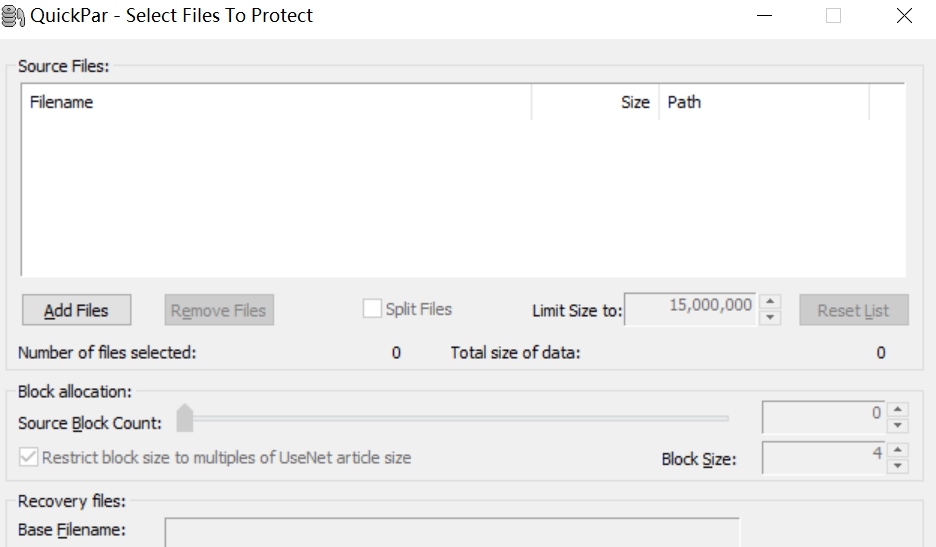Minimize the QuickPar window

click(765, 16)
